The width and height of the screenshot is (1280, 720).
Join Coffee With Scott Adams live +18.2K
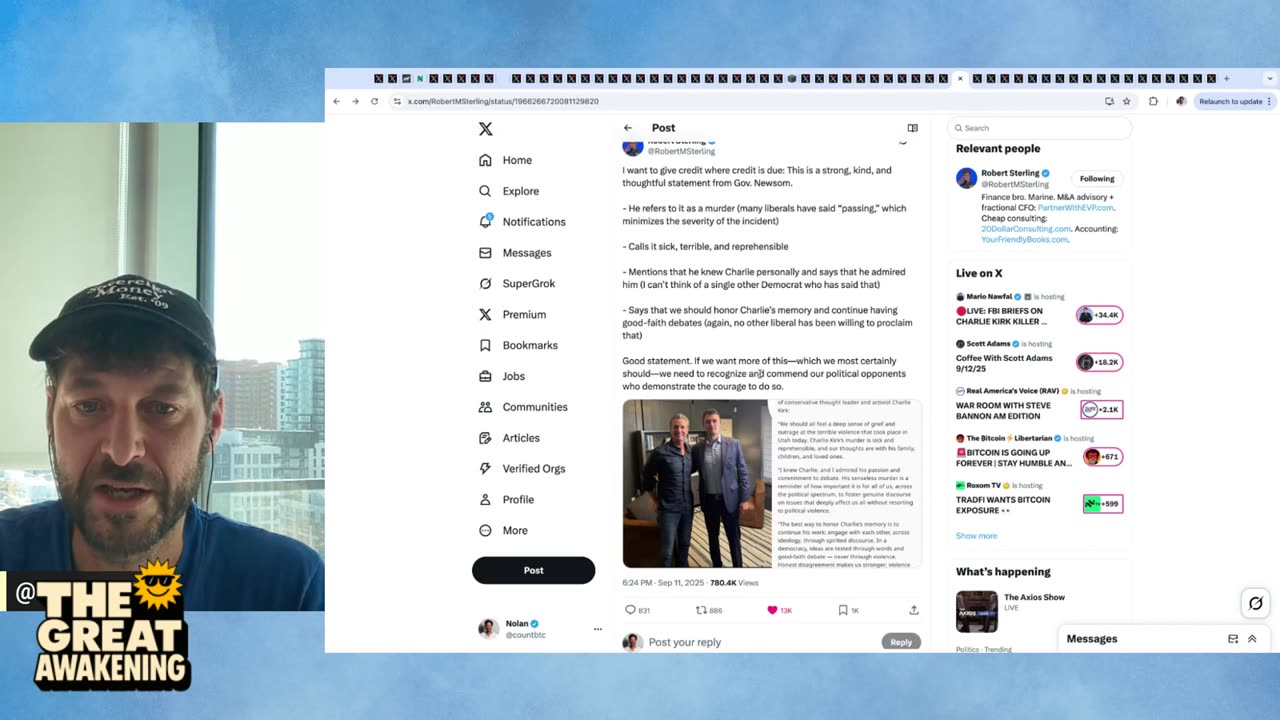pos(1099,362)
